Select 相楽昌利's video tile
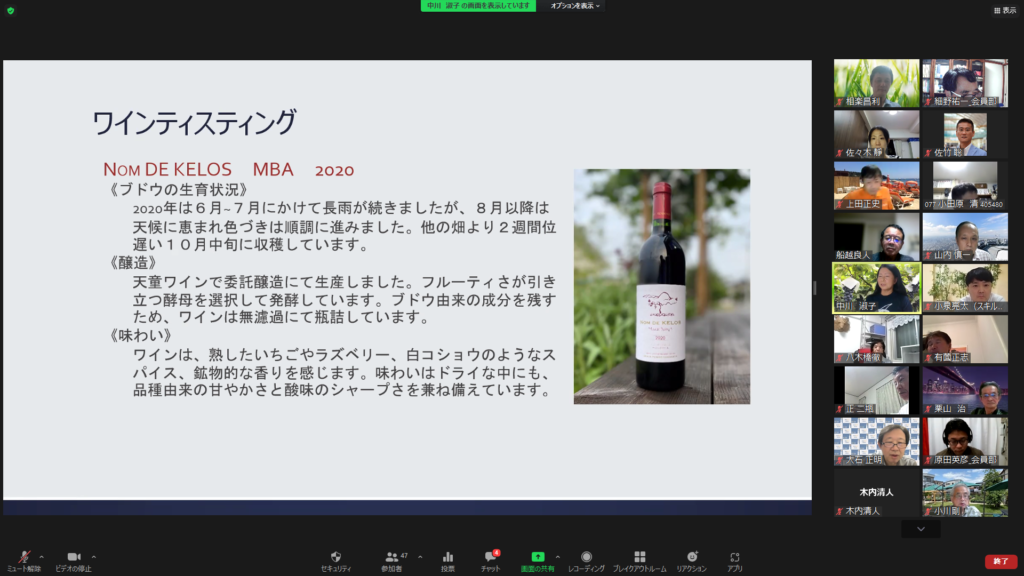Viewport: 1024px width, 576px height. point(876,83)
